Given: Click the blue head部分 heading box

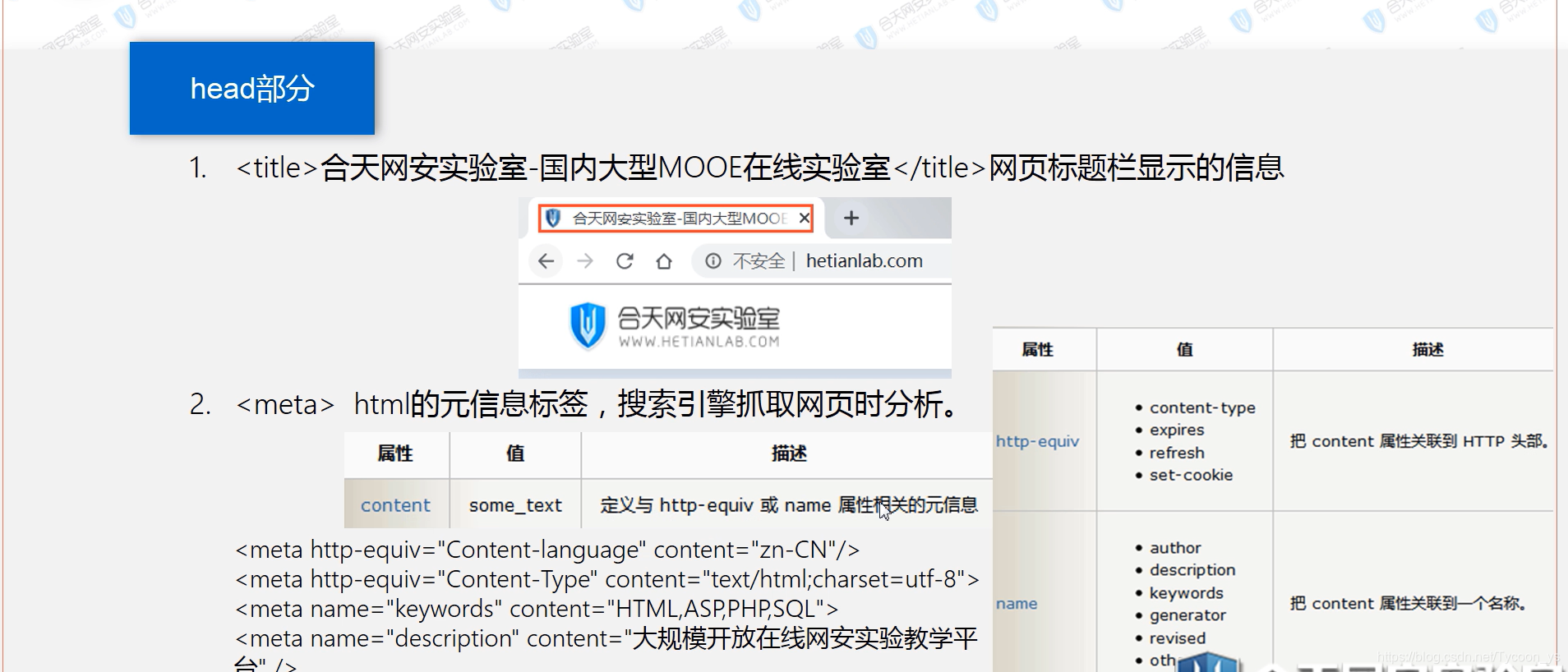Looking at the screenshot, I should [252, 88].
